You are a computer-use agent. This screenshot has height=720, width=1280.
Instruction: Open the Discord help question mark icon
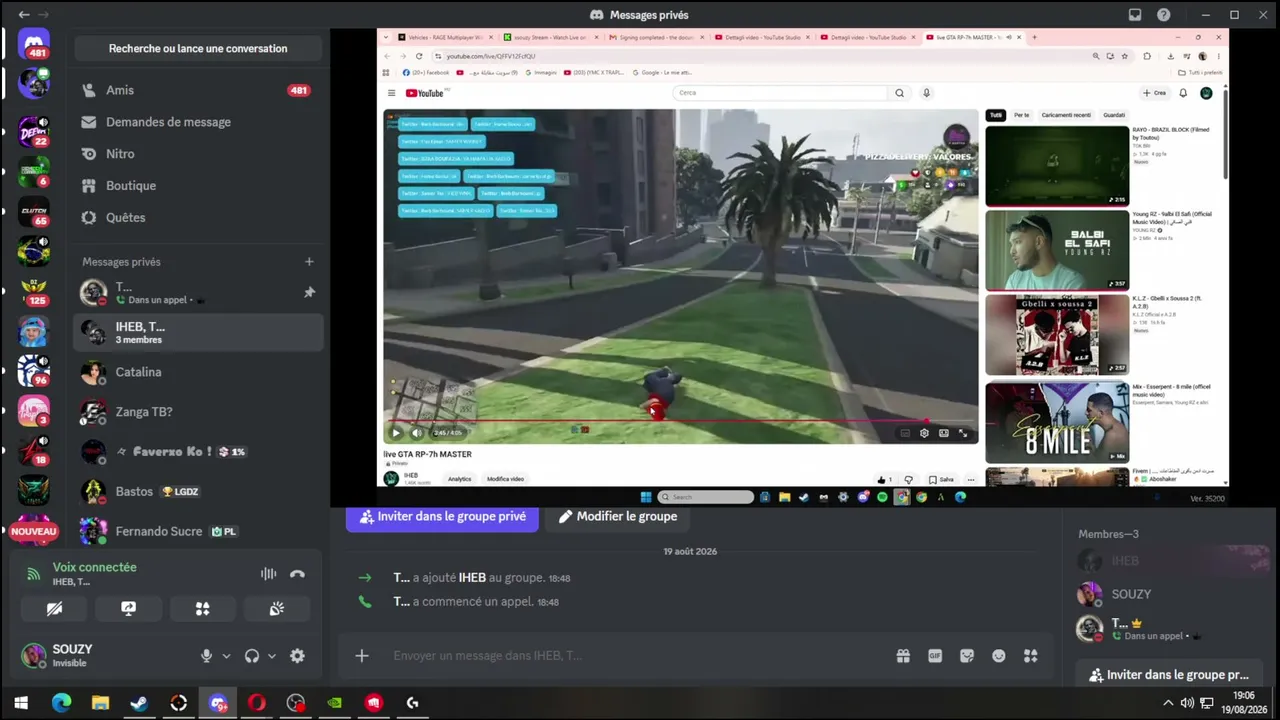pyautogui.click(x=1164, y=15)
